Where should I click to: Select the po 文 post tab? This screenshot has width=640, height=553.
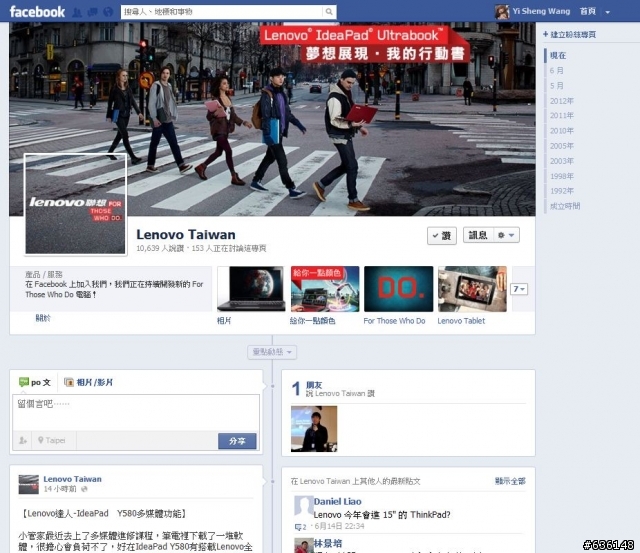click(35, 382)
